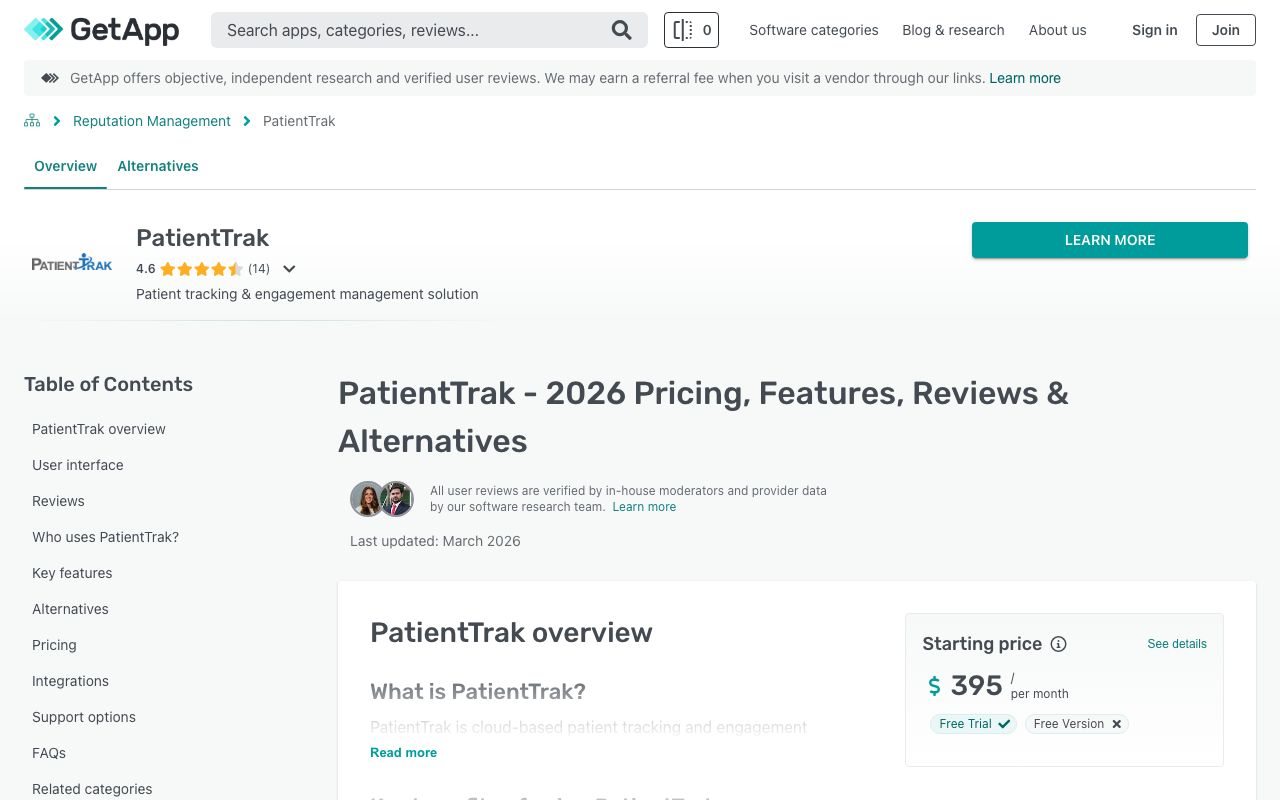Click the Join button
The height and width of the screenshot is (800, 1280).
click(1226, 30)
